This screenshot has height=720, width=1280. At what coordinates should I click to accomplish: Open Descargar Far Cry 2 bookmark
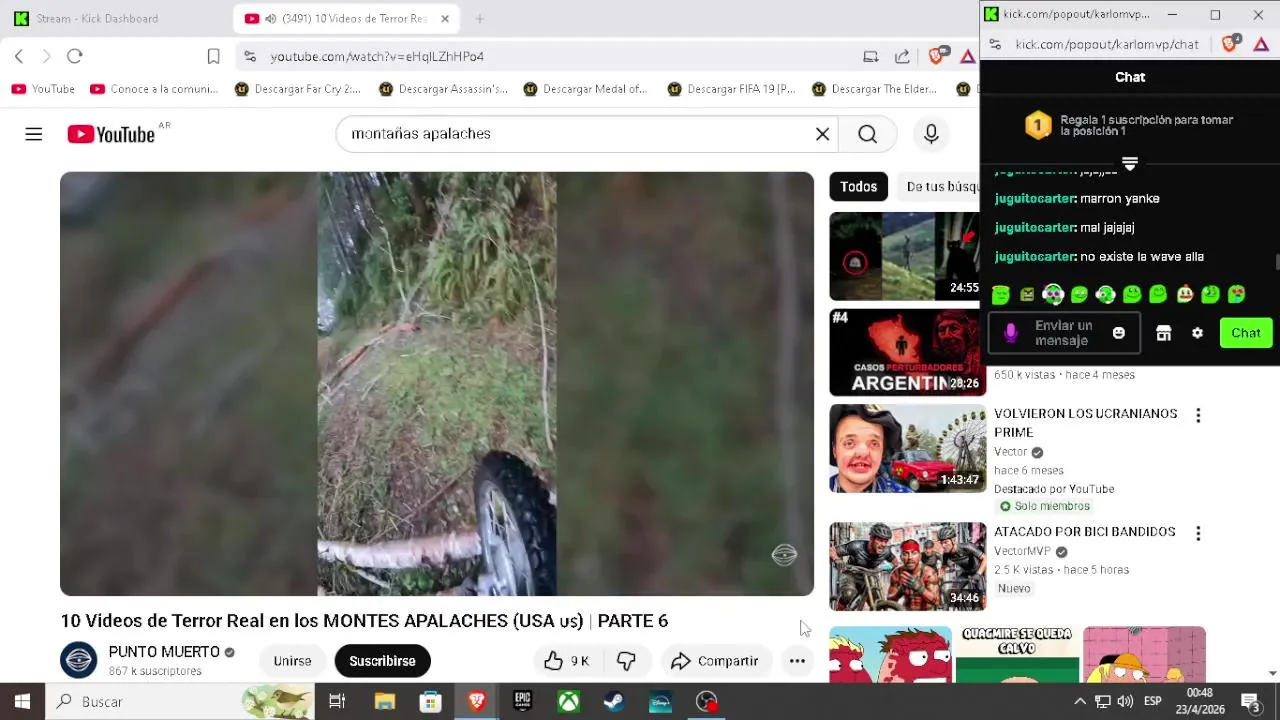pyautogui.click(x=297, y=89)
